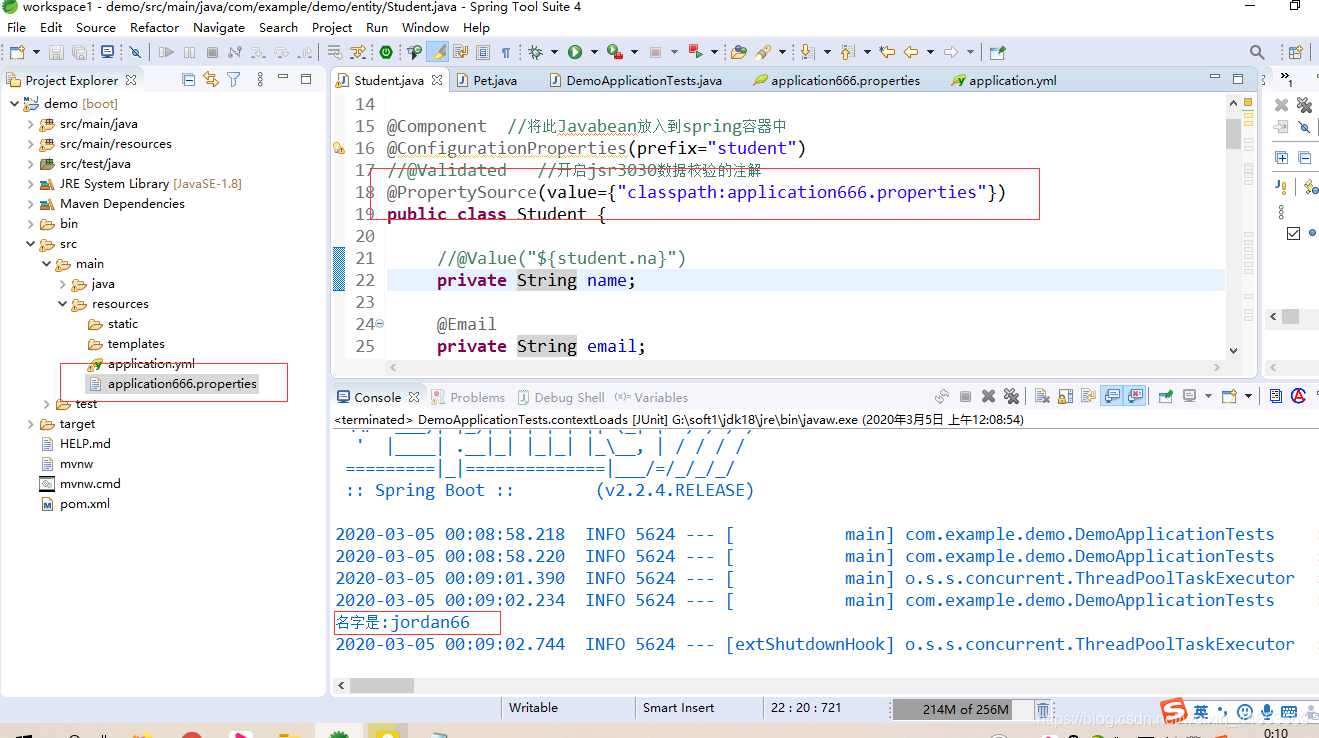Image resolution: width=1319 pixels, height=738 pixels.
Task: Click the Open Type icon
Action: pyautogui.click(x=738, y=52)
